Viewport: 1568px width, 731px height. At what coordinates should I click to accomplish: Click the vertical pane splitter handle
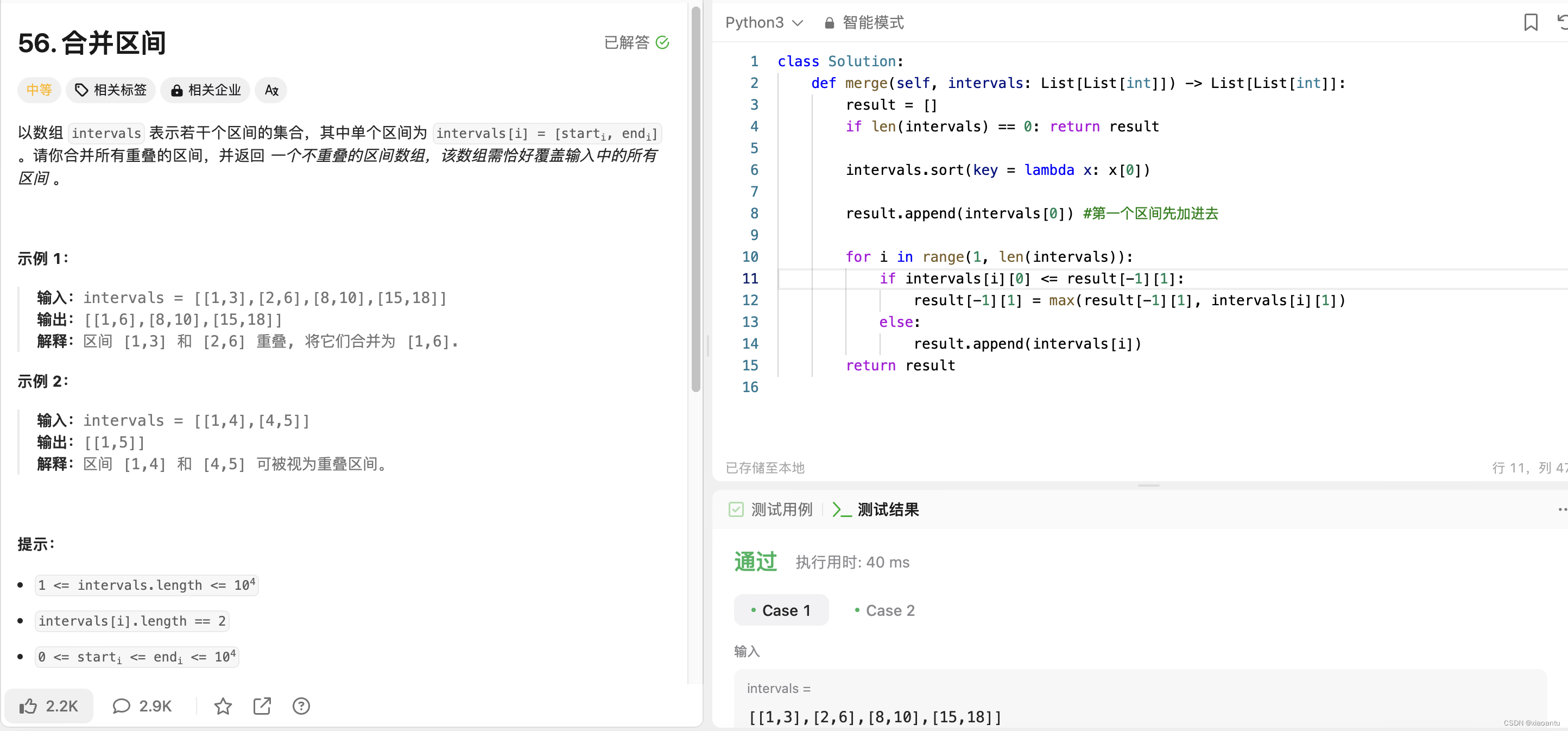point(707,346)
